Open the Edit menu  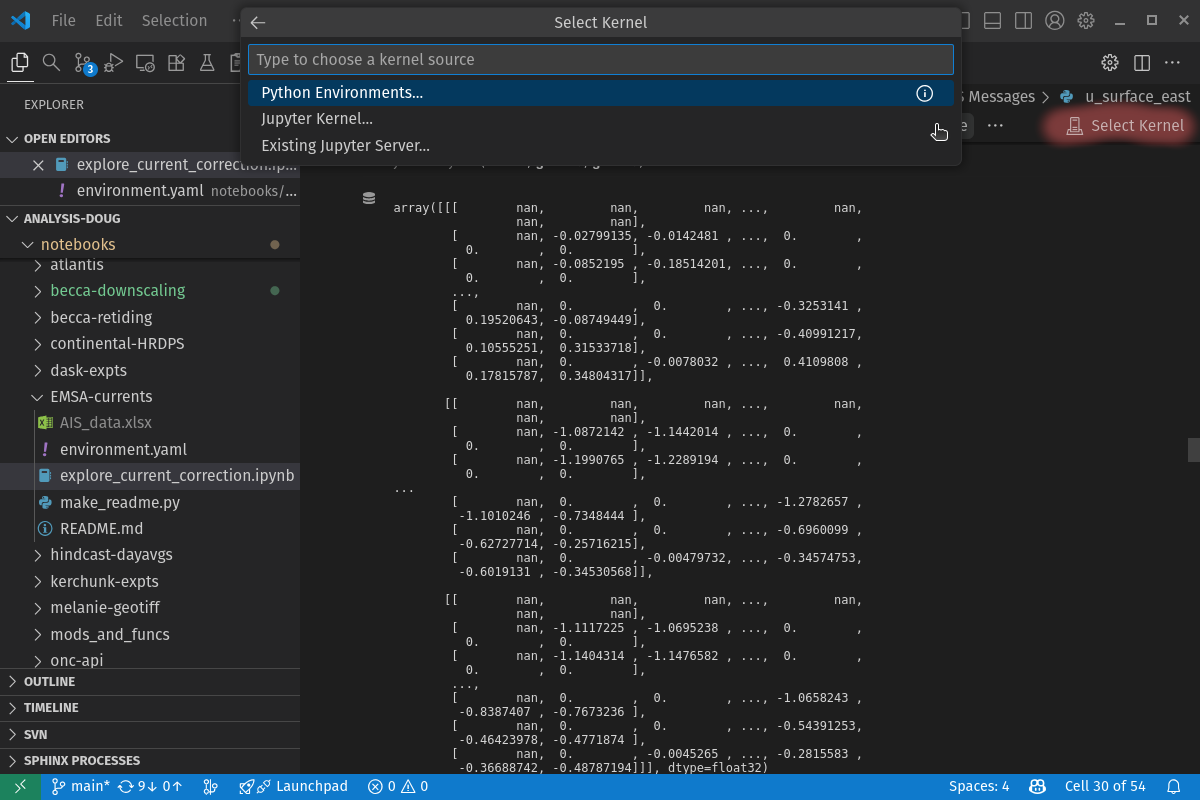(109, 20)
